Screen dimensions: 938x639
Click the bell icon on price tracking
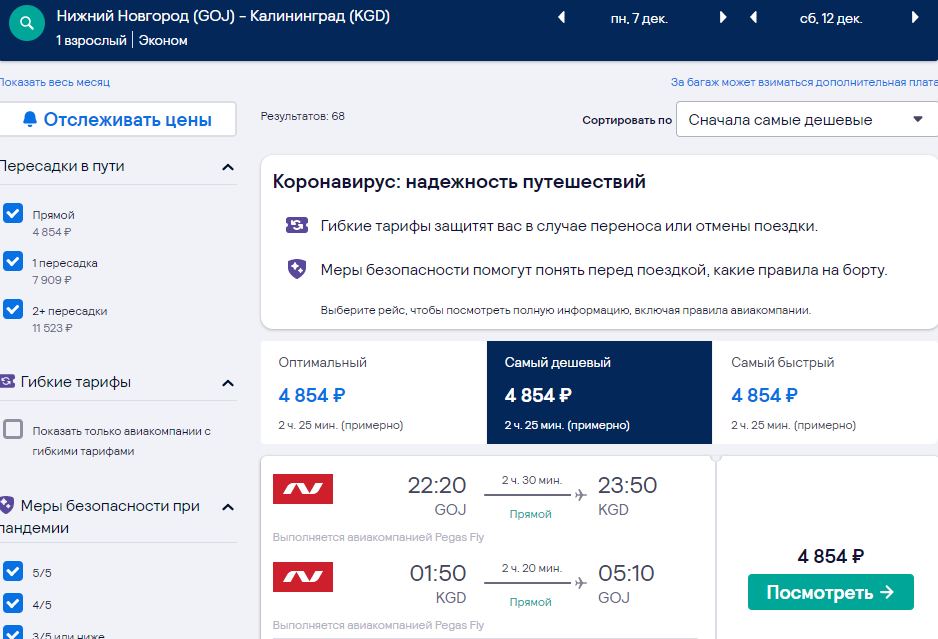[29, 119]
